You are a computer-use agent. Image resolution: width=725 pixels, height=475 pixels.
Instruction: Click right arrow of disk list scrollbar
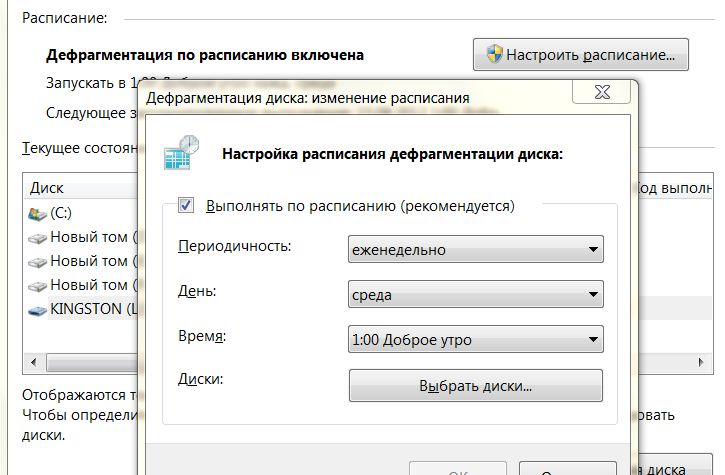pyautogui.click(x=701, y=362)
